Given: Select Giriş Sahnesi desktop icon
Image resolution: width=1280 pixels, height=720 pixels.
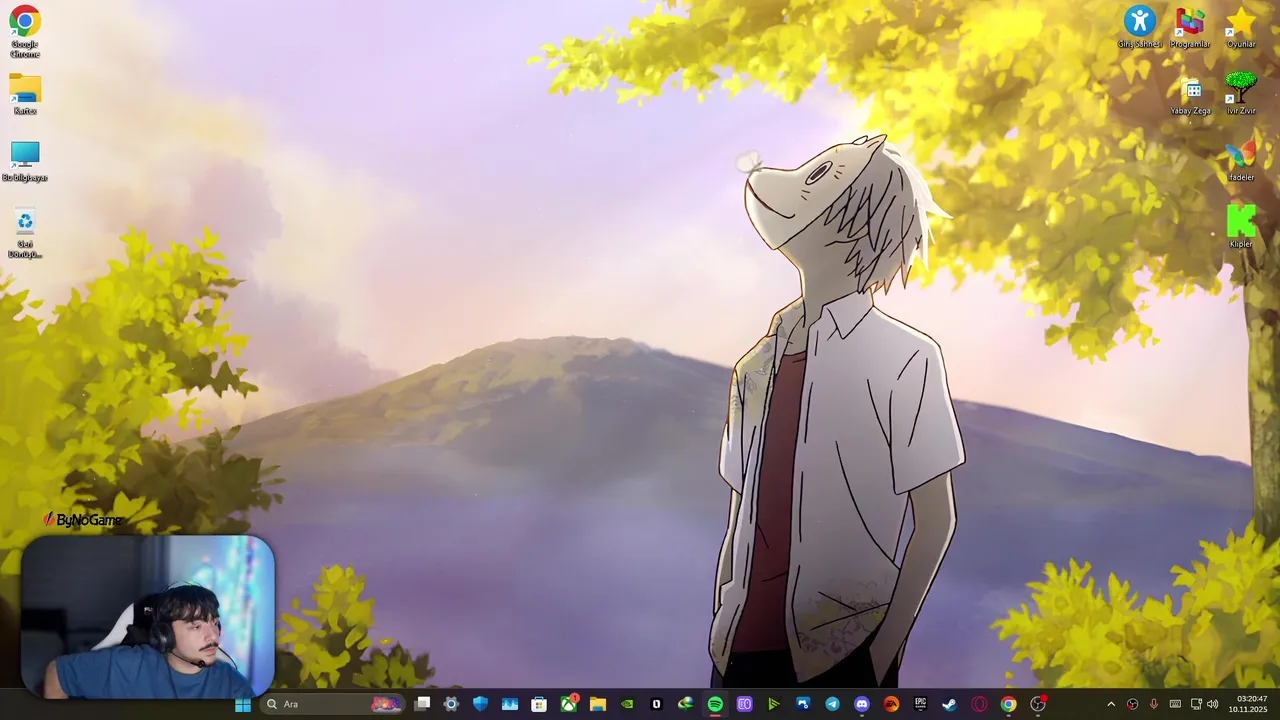Looking at the screenshot, I should click(1140, 28).
